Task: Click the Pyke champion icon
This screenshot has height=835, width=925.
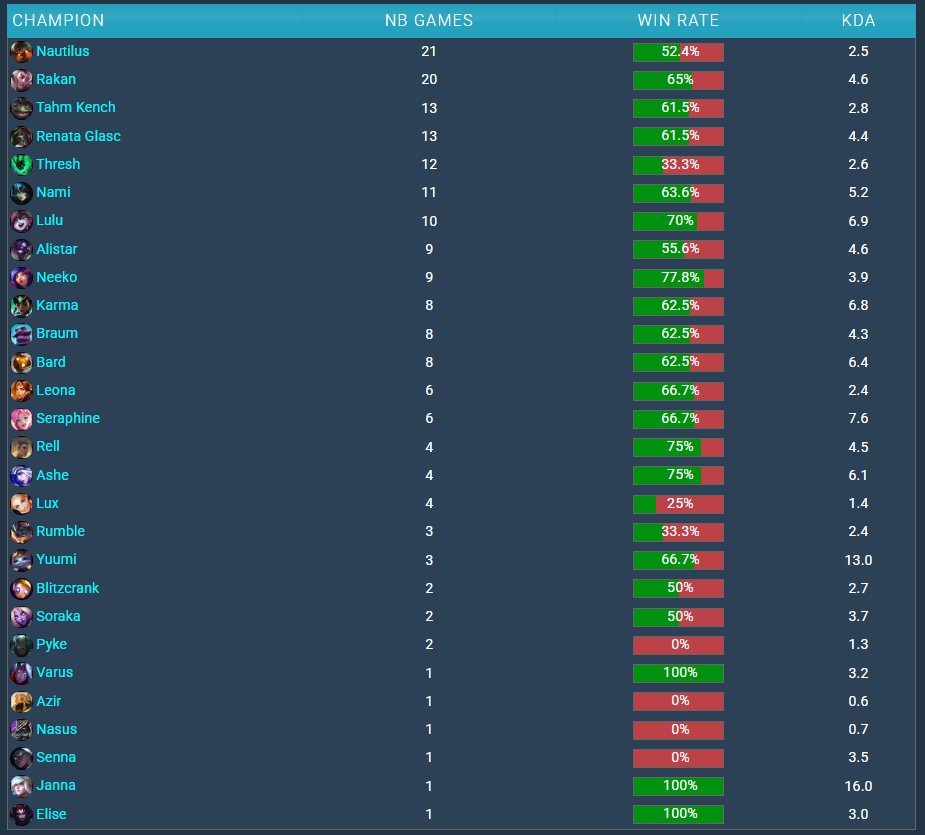Action: [x=21, y=645]
